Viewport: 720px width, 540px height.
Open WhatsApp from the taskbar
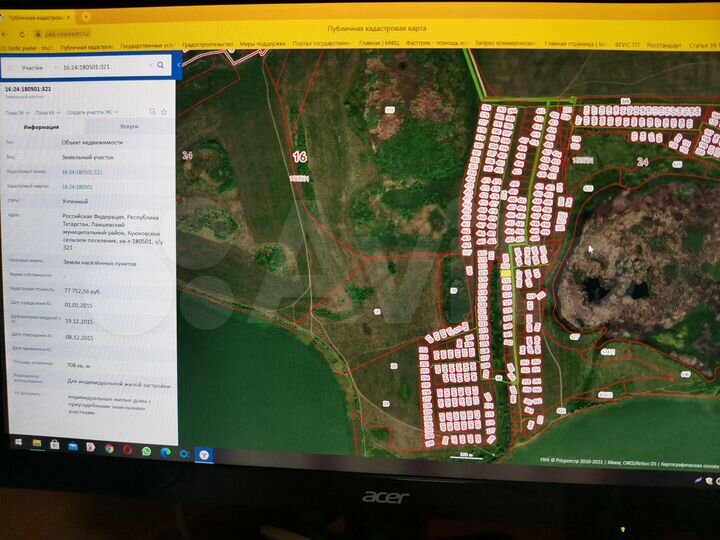(146, 451)
